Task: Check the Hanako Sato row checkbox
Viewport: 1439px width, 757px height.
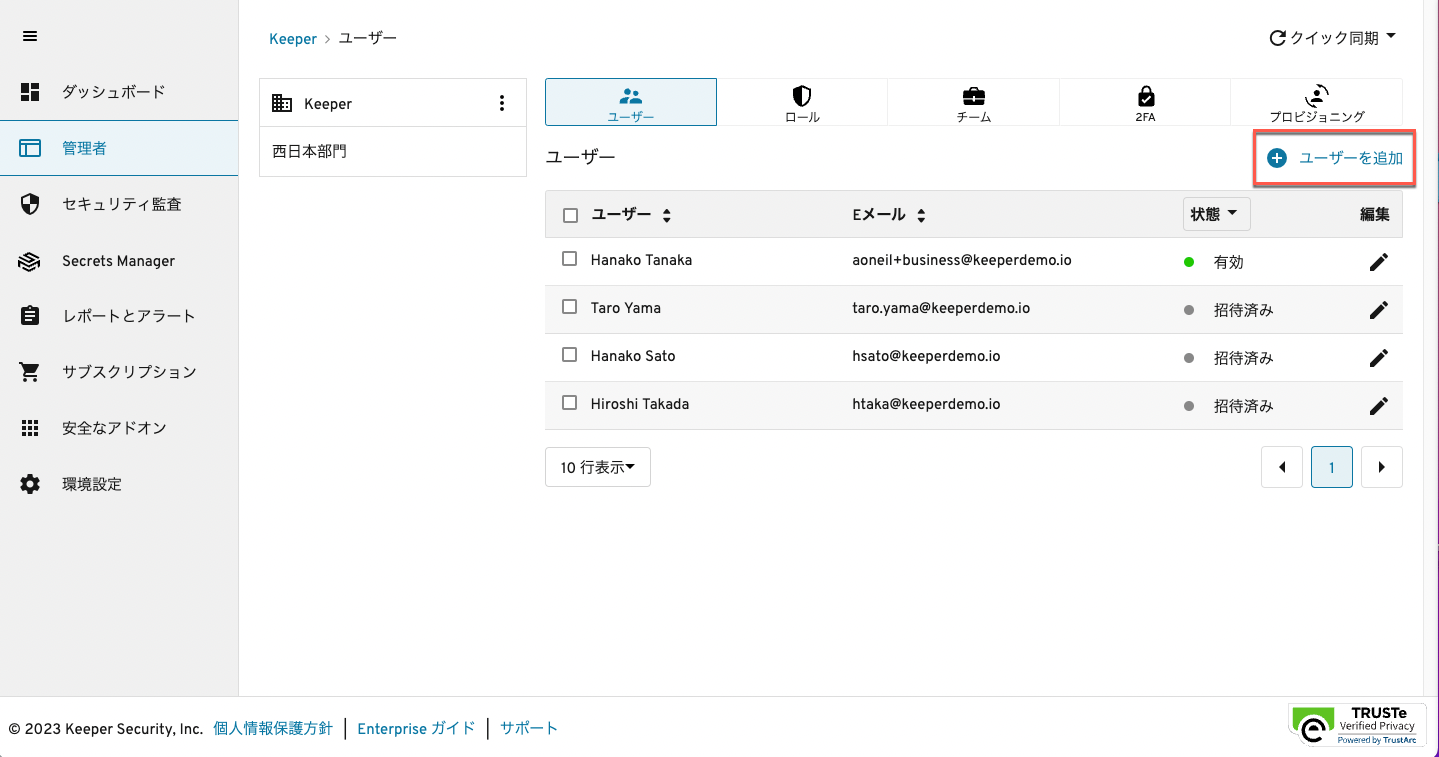Action: pos(570,355)
